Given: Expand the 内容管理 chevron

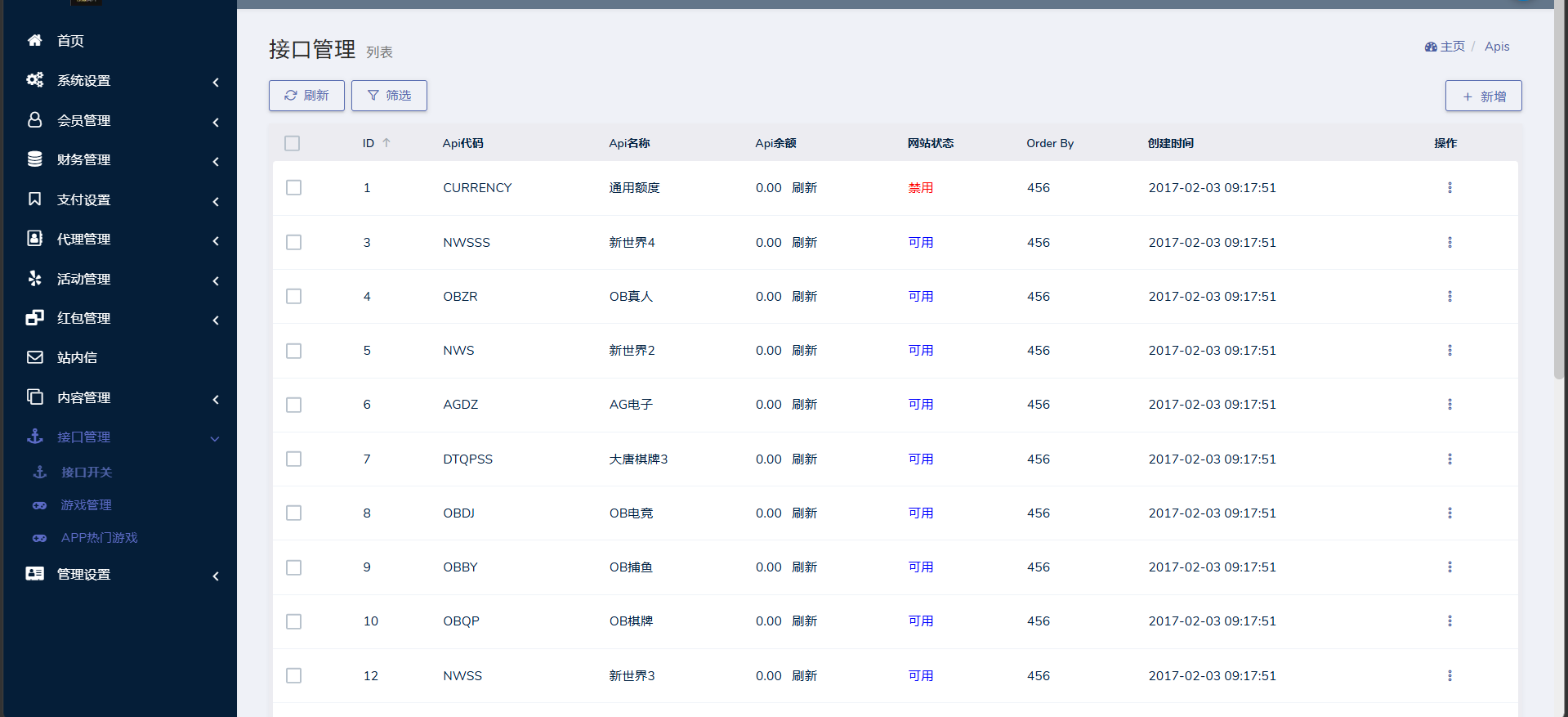Looking at the screenshot, I should tap(216, 399).
